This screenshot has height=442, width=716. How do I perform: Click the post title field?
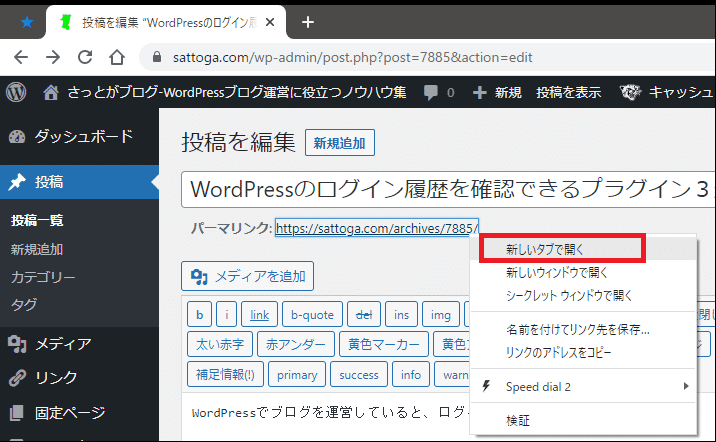448,189
